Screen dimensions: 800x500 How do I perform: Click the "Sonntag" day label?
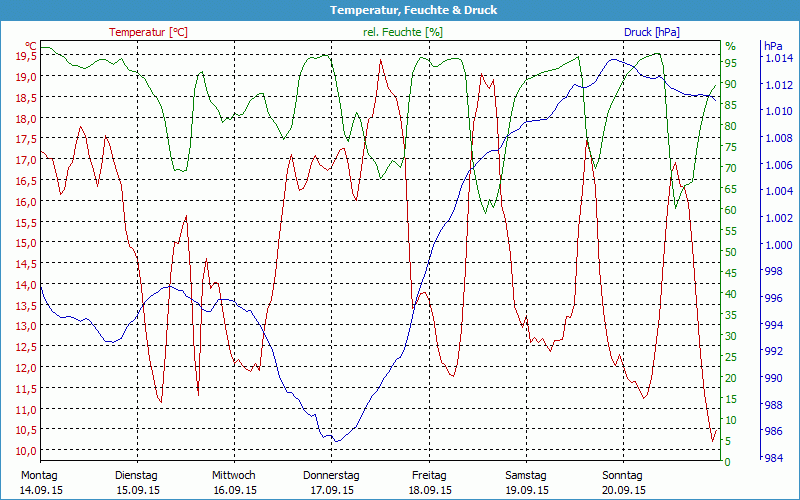(622, 476)
